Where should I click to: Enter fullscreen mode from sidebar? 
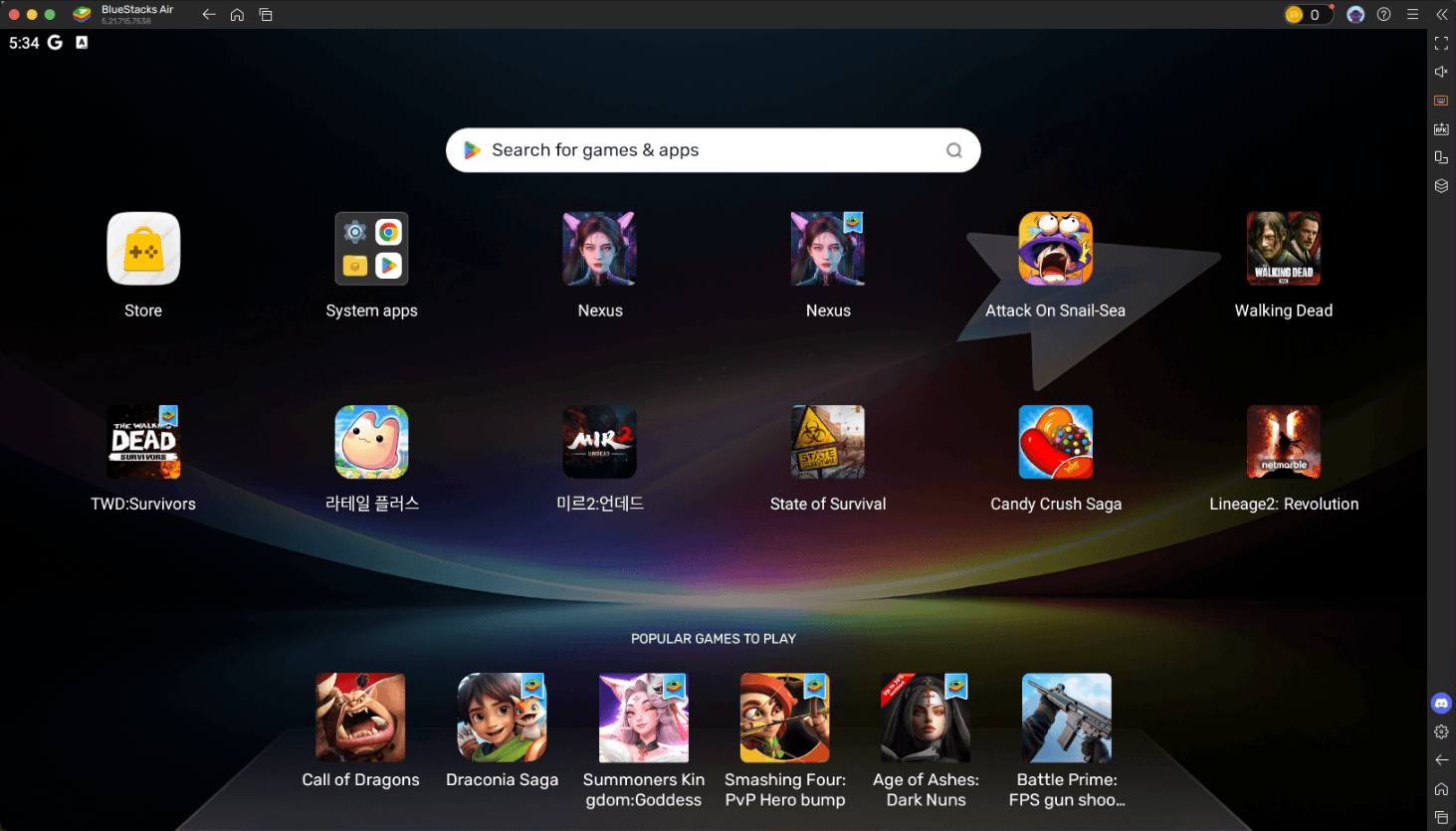[1441, 43]
